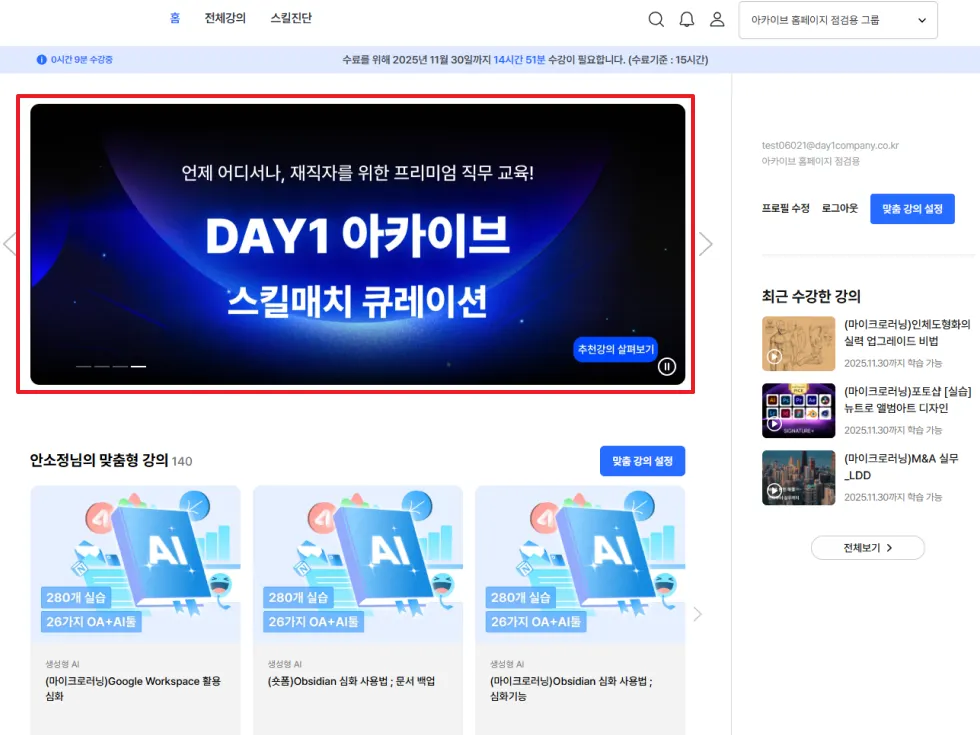
Task: Open the (숏폼)Obsidian 문서 백업 course card
Action: click(x=358, y=610)
